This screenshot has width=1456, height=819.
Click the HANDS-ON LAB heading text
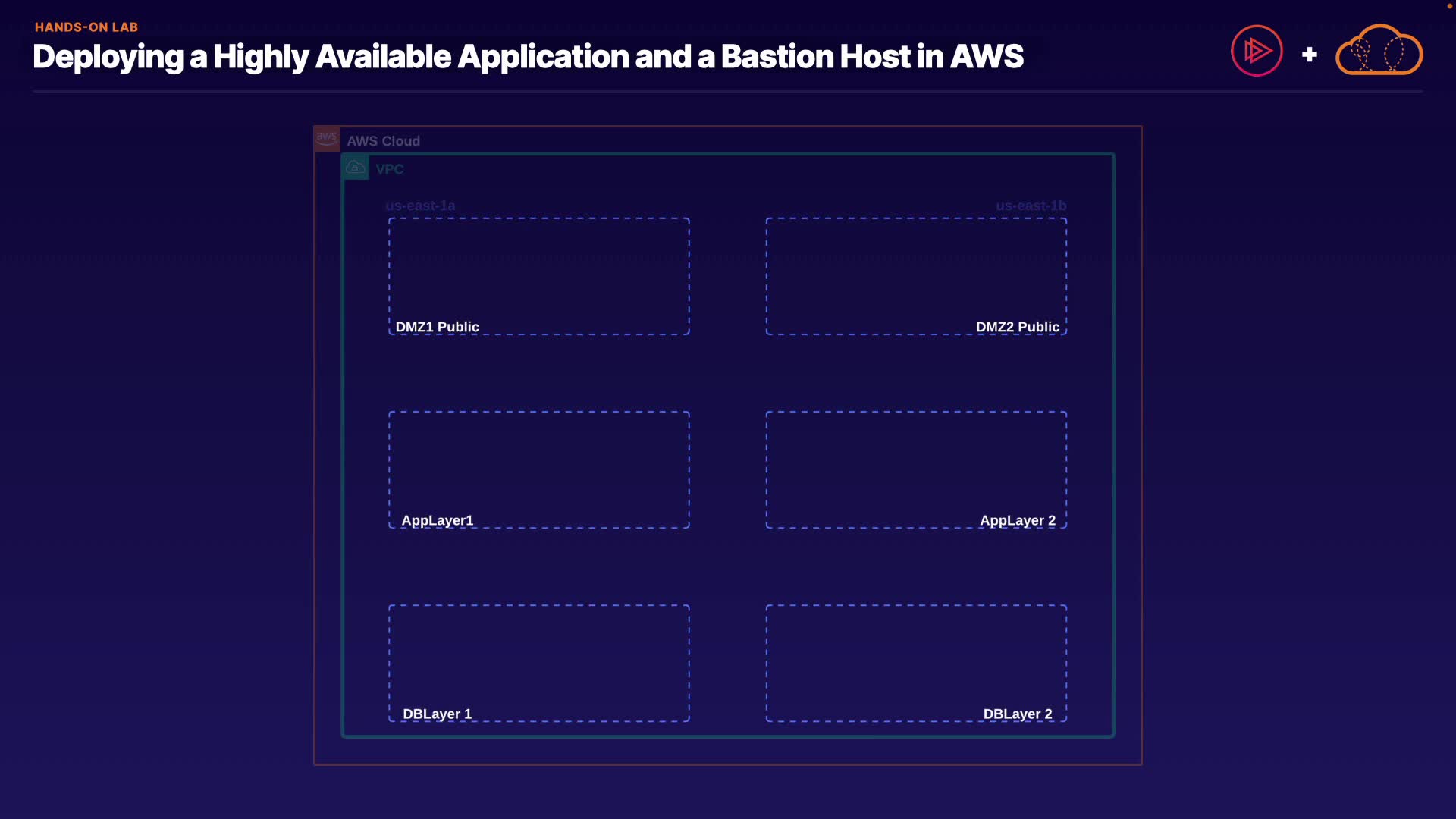86,27
